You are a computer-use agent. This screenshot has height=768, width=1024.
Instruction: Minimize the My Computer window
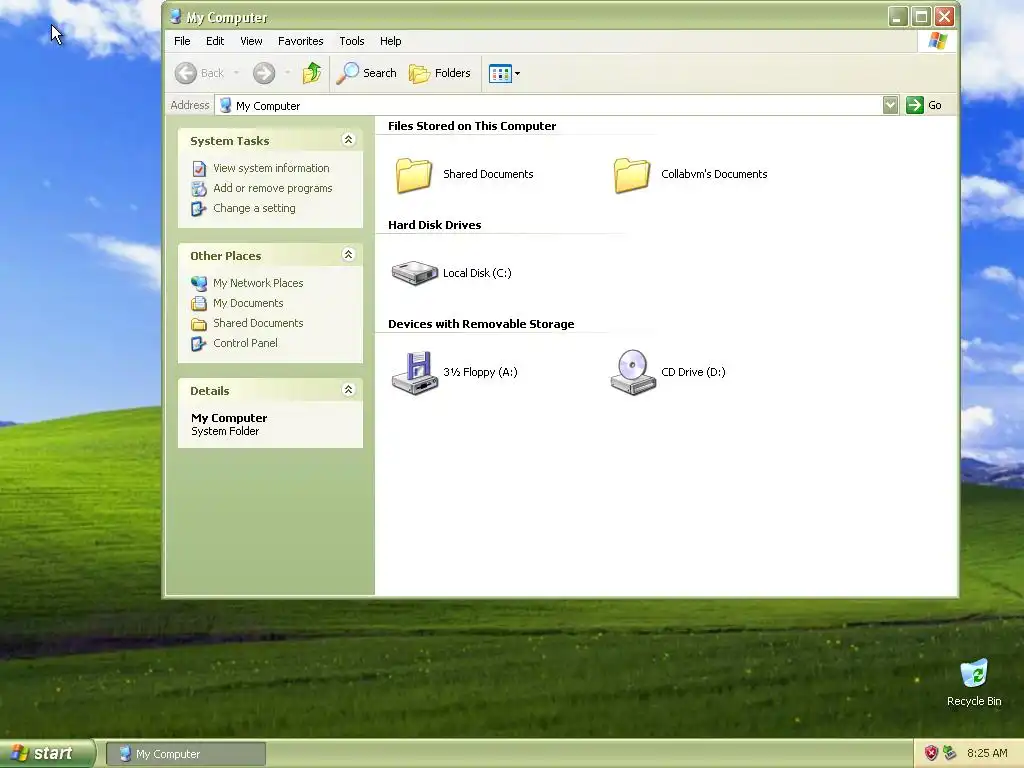898,16
